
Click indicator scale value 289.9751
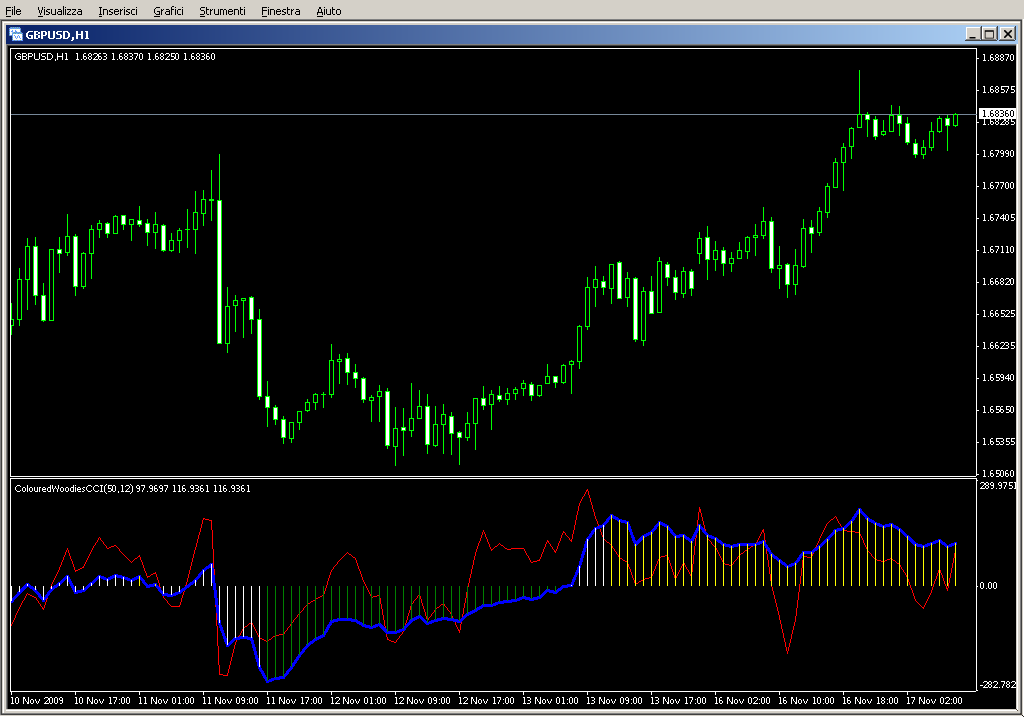998,485
